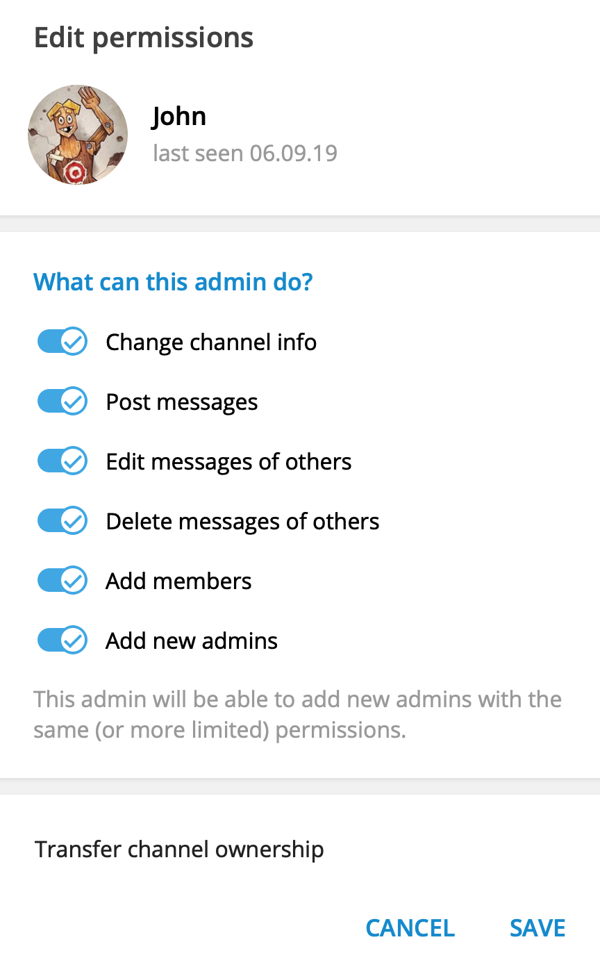Click John's profile avatar picture
The height and width of the screenshot is (967, 600).
point(78,135)
